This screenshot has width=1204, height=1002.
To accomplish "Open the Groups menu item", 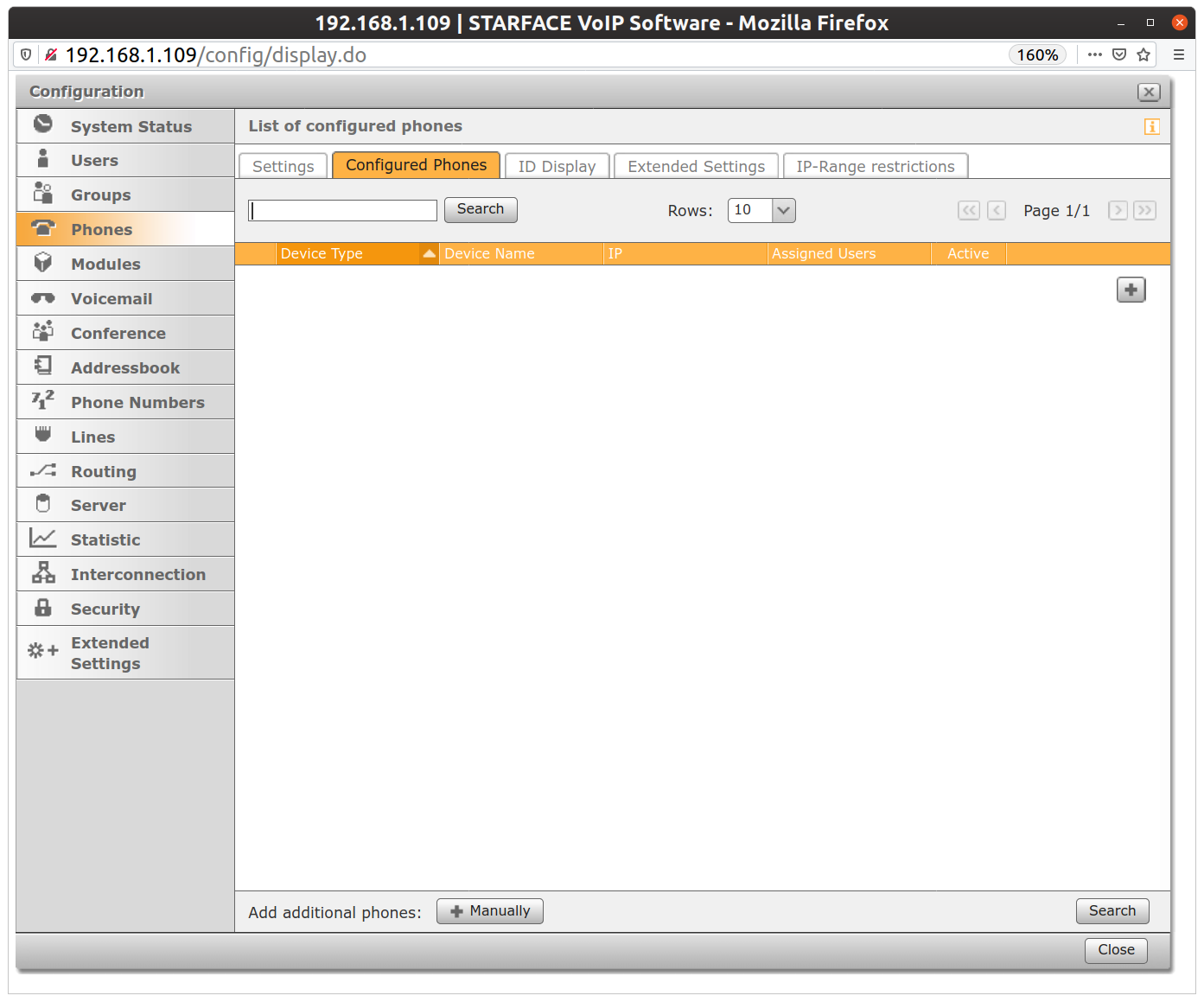I will tap(125, 195).
